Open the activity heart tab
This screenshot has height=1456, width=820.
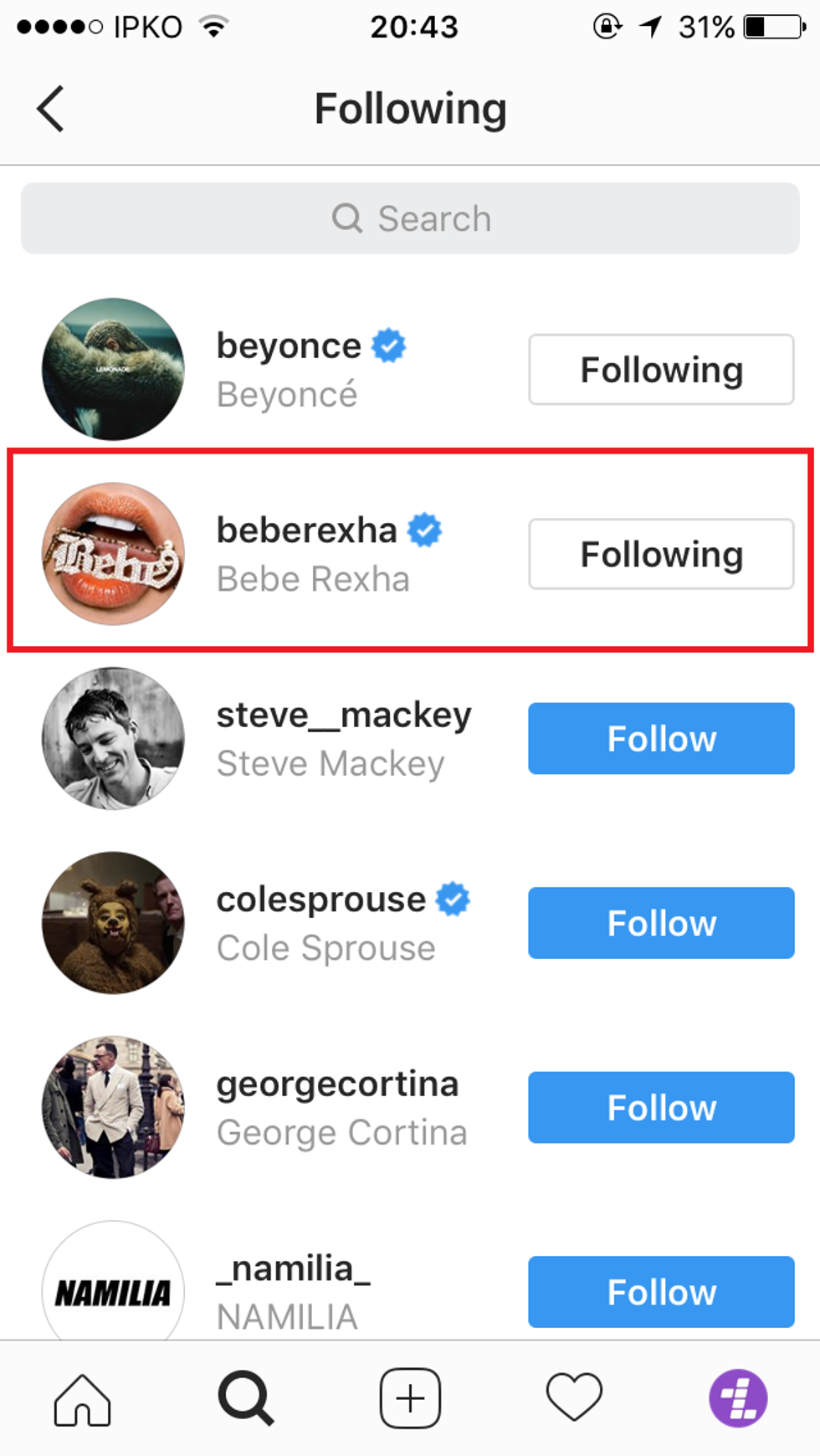pos(574,1398)
